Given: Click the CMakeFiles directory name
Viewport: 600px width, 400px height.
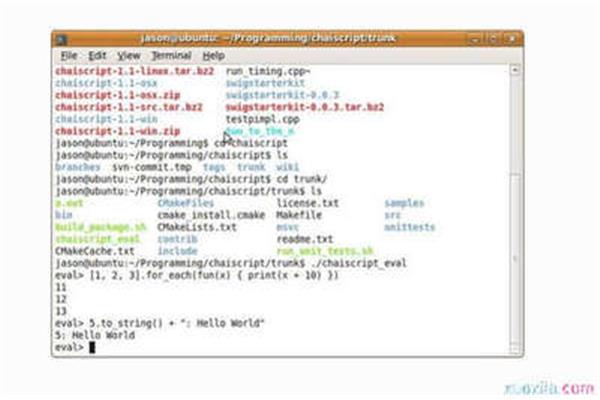Looking at the screenshot, I should pos(186,203).
